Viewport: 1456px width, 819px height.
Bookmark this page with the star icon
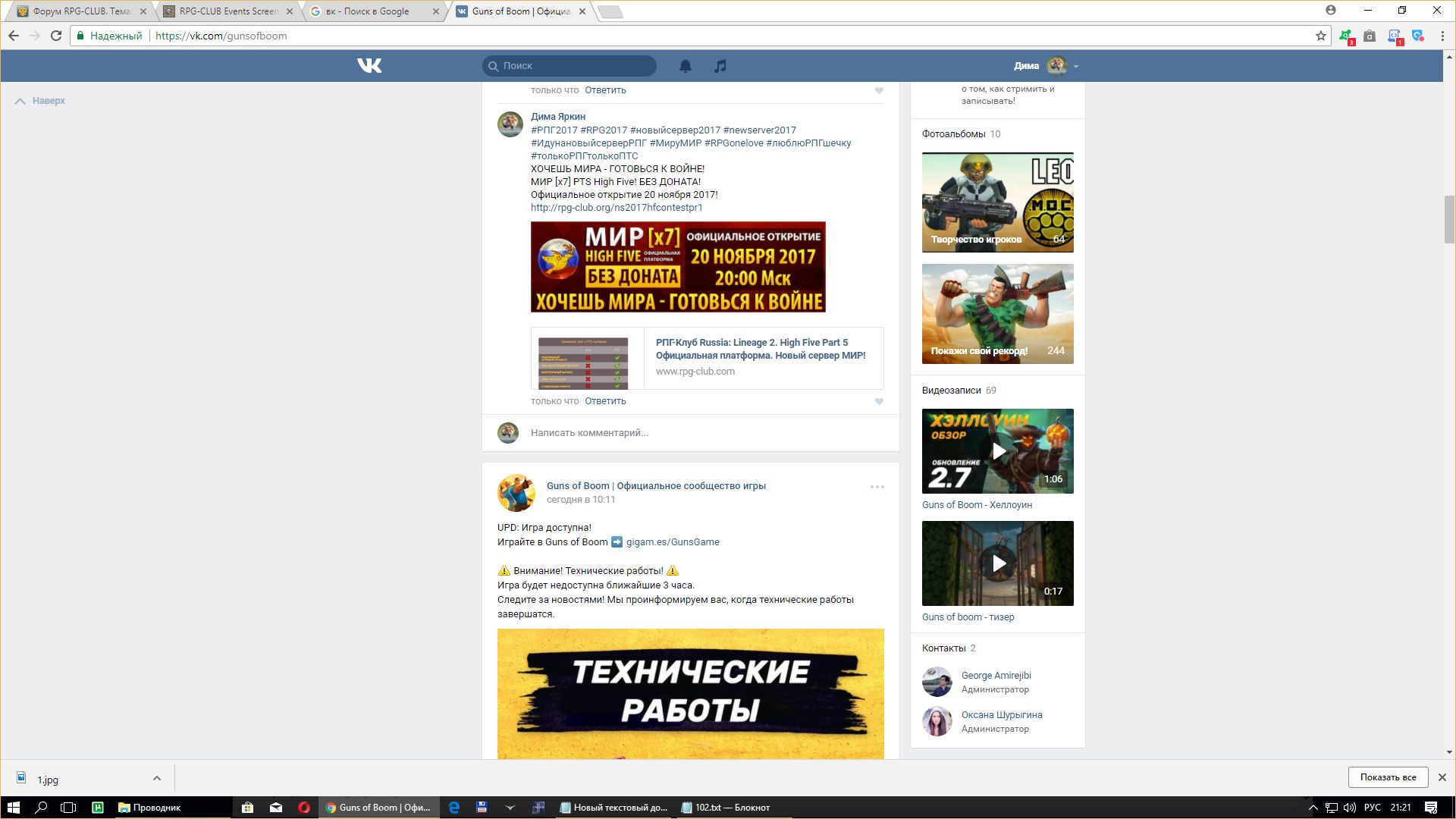tap(1320, 36)
